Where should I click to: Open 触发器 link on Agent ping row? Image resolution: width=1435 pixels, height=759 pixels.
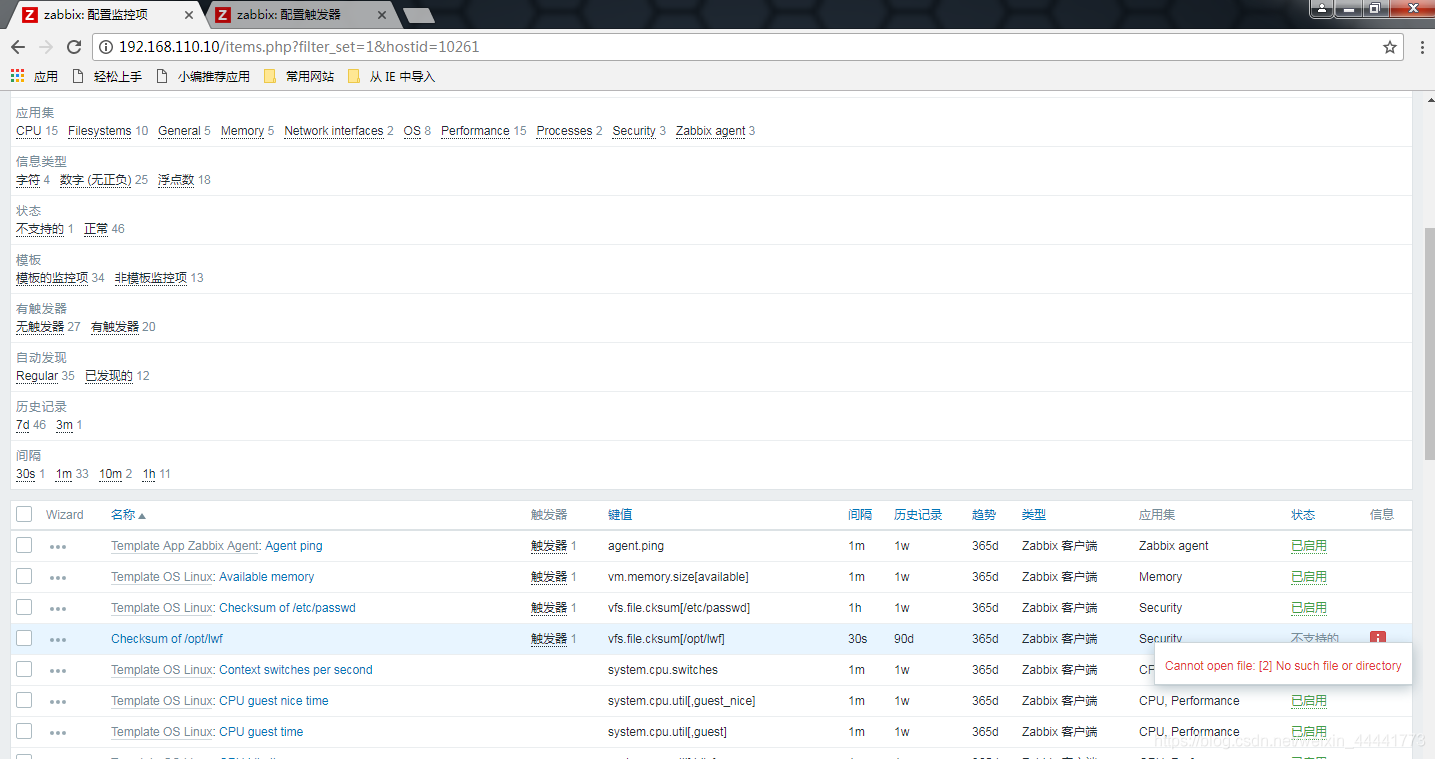point(549,546)
